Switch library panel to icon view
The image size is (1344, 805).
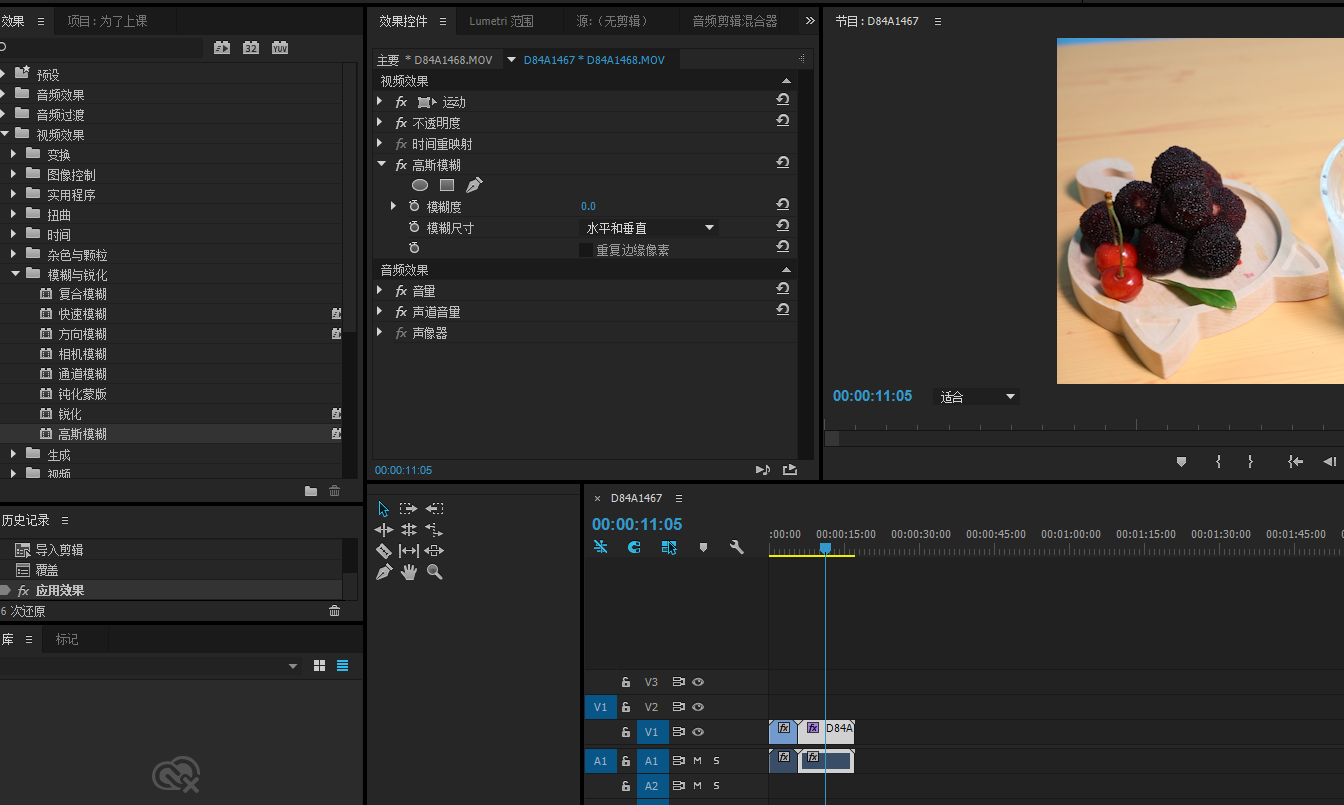point(320,666)
